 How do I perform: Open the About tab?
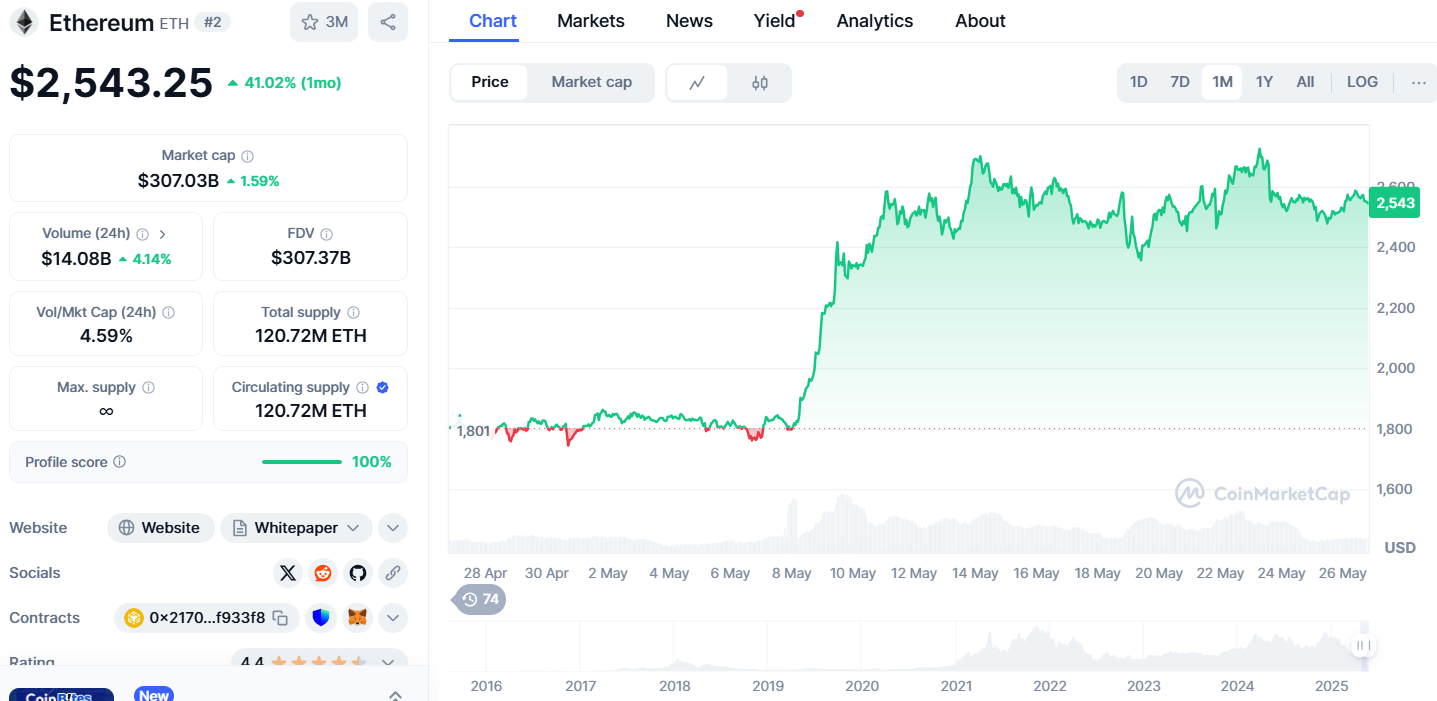pyautogui.click(x=980, y=21)
